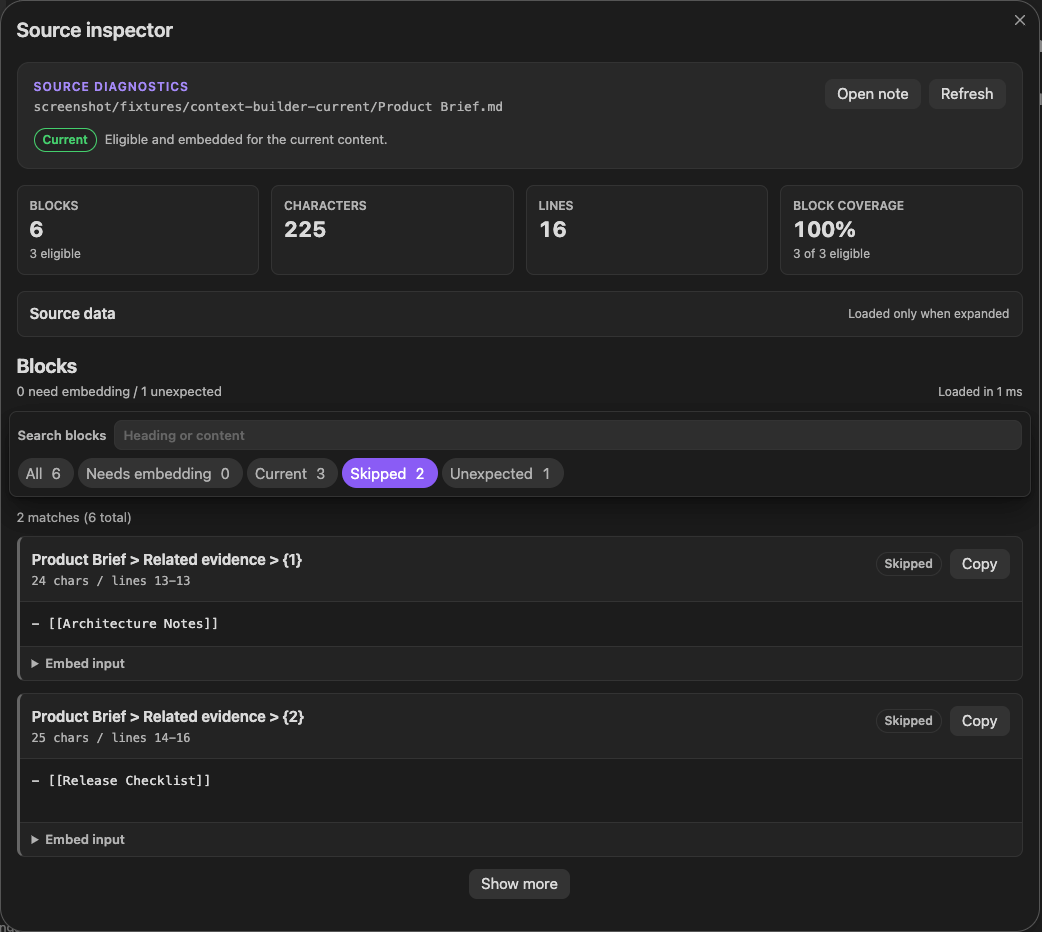Click "0 need embedding / 1 unexpected" summary
This screenshot has height=932, width=1042.
tap(119, 392)
